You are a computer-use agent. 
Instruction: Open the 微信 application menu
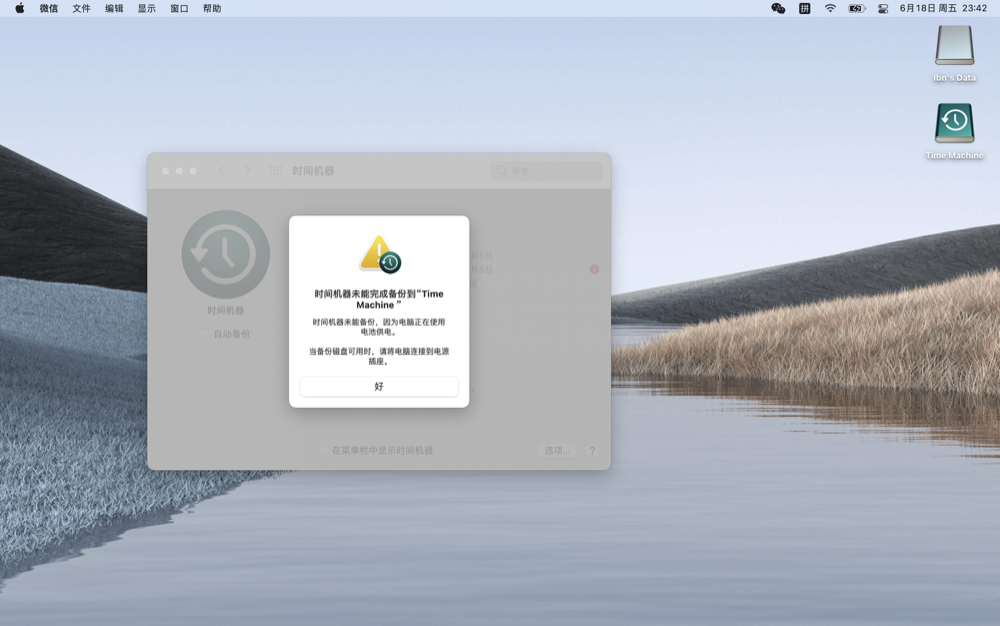[49, 8]
